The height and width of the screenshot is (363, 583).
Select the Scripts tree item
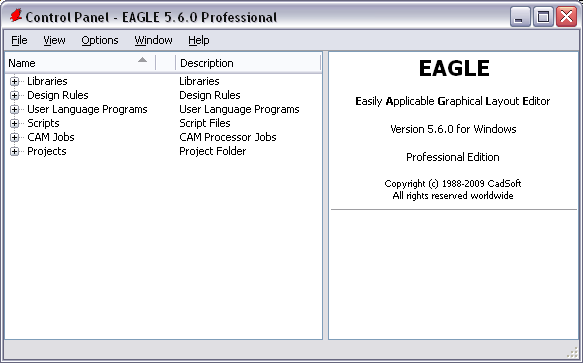[x=43, y=123]
